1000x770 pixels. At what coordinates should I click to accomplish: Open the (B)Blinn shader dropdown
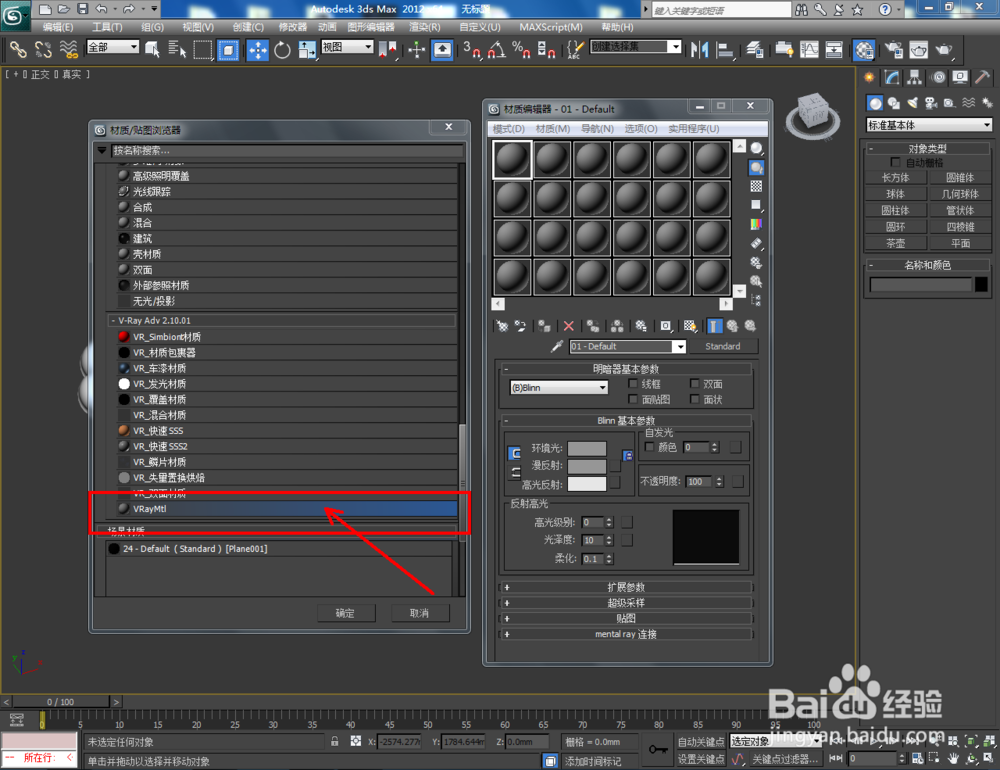click(559, 387)
